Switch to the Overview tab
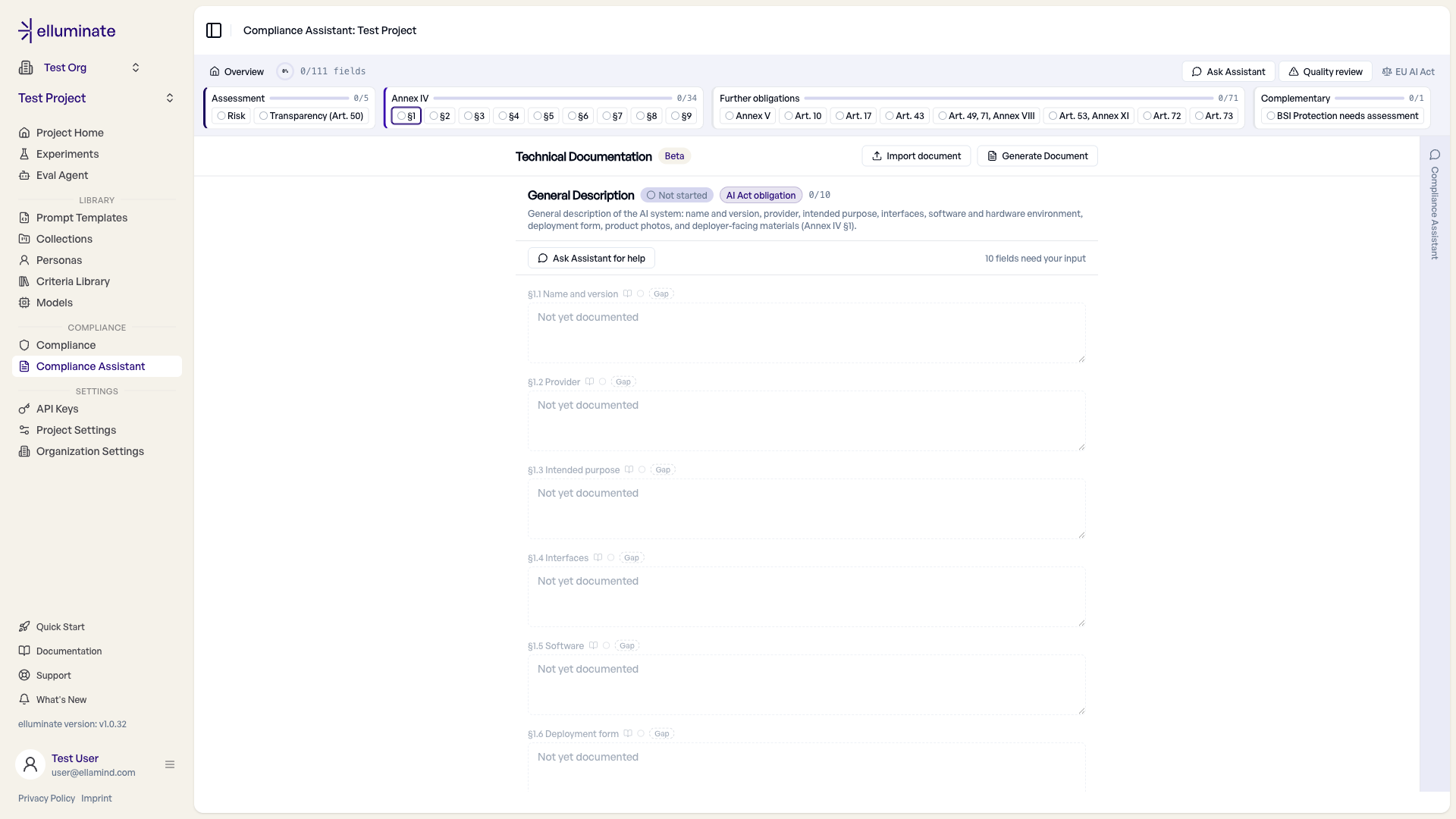 (237, 71)
